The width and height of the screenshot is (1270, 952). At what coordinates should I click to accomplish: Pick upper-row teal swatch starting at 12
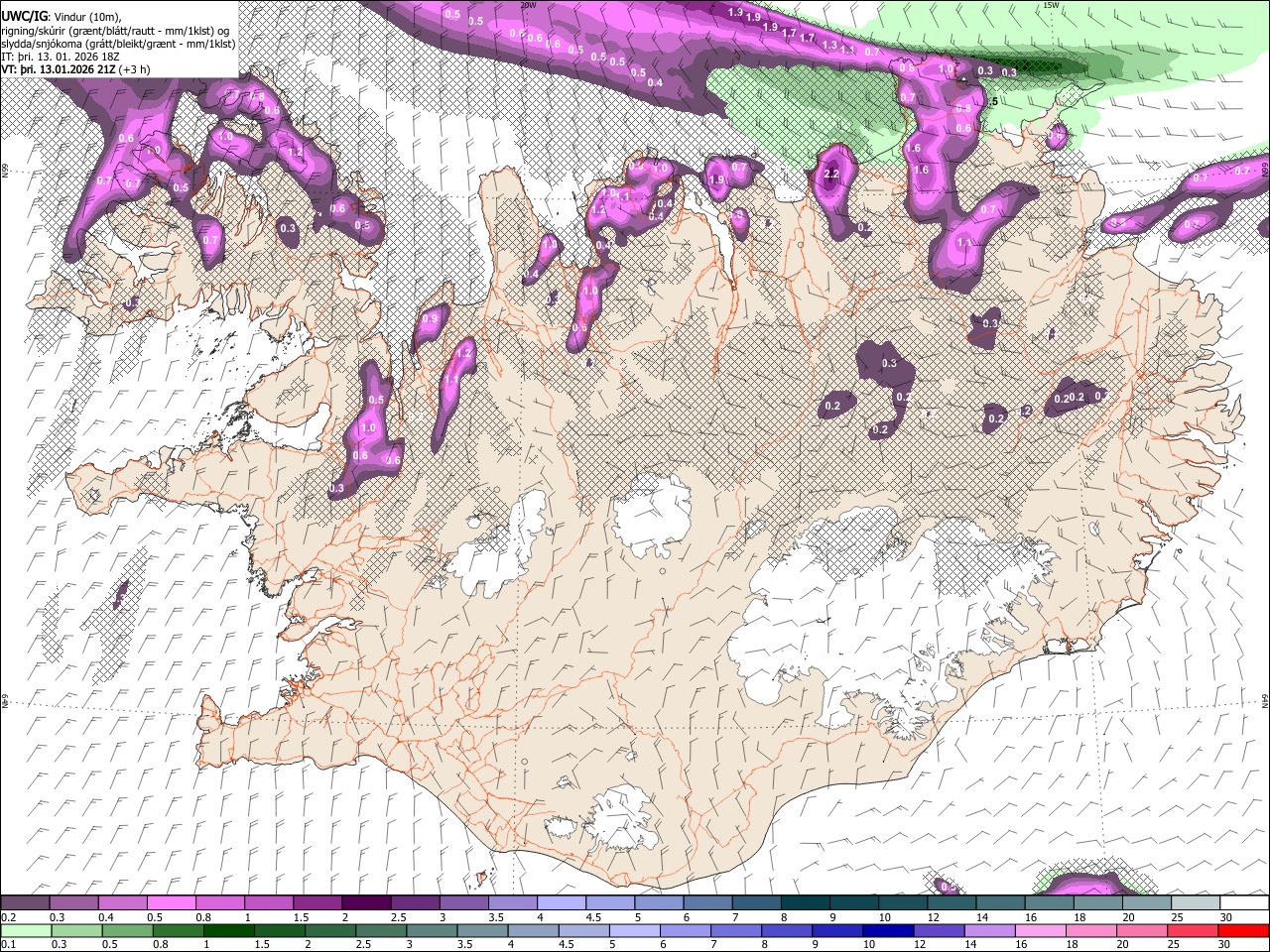(x=952, y=903)
